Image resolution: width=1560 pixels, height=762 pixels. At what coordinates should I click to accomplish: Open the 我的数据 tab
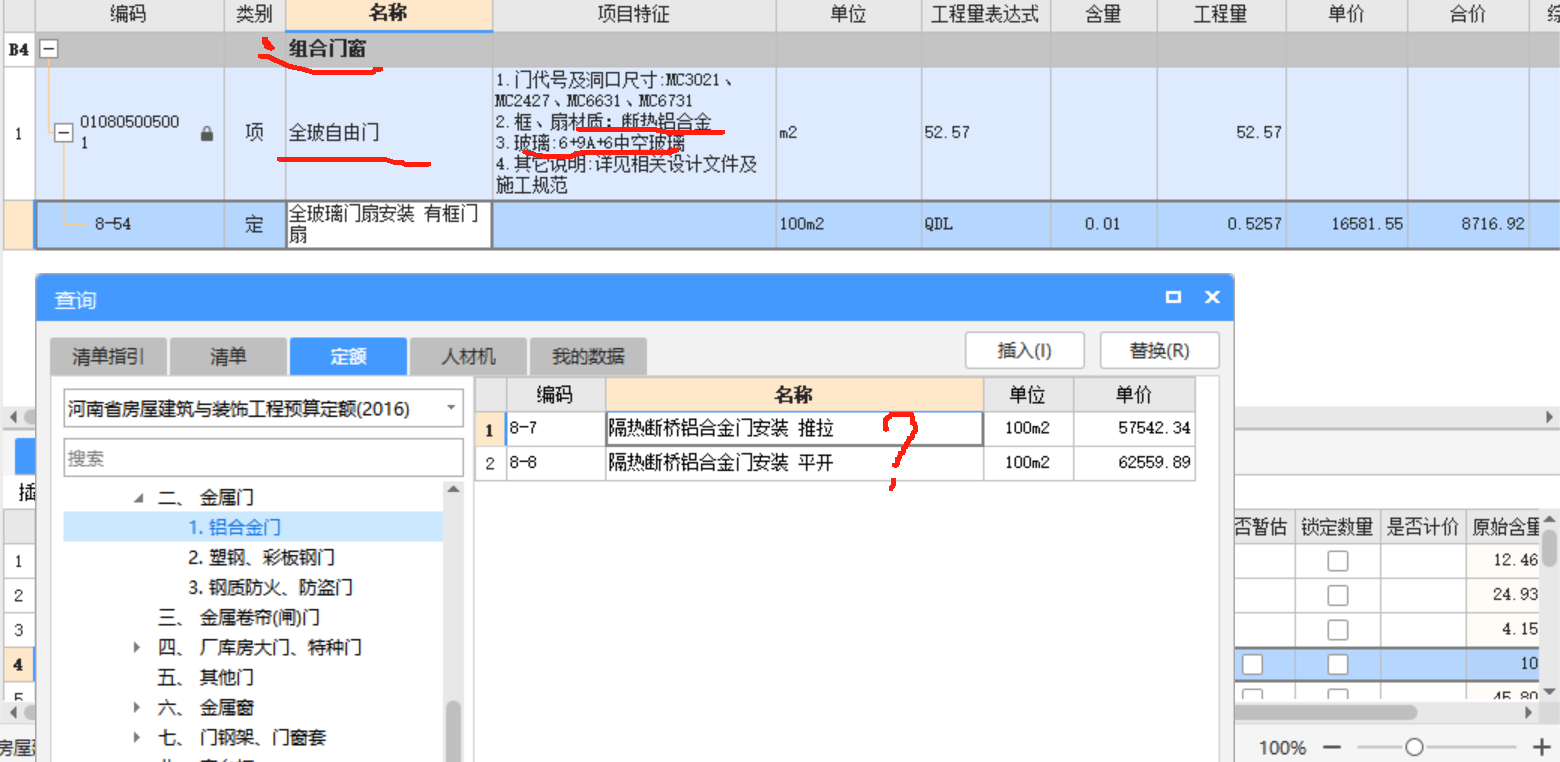click(588, 356)
